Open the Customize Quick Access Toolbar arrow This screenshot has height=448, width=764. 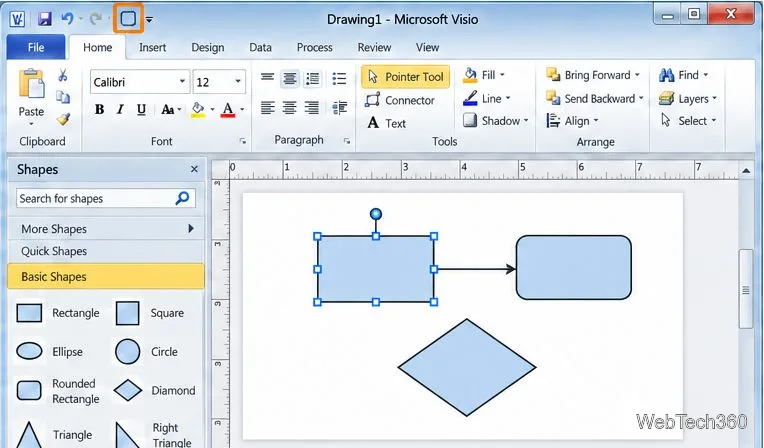[x=150, y=20]
